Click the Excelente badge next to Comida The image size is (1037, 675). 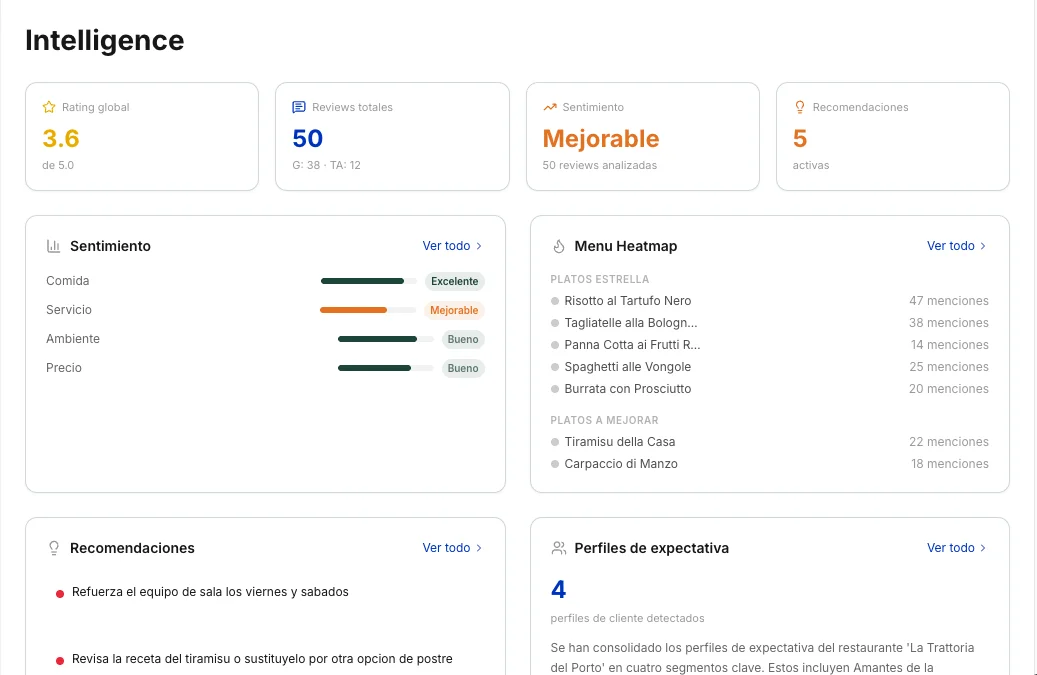click(455, 281)
